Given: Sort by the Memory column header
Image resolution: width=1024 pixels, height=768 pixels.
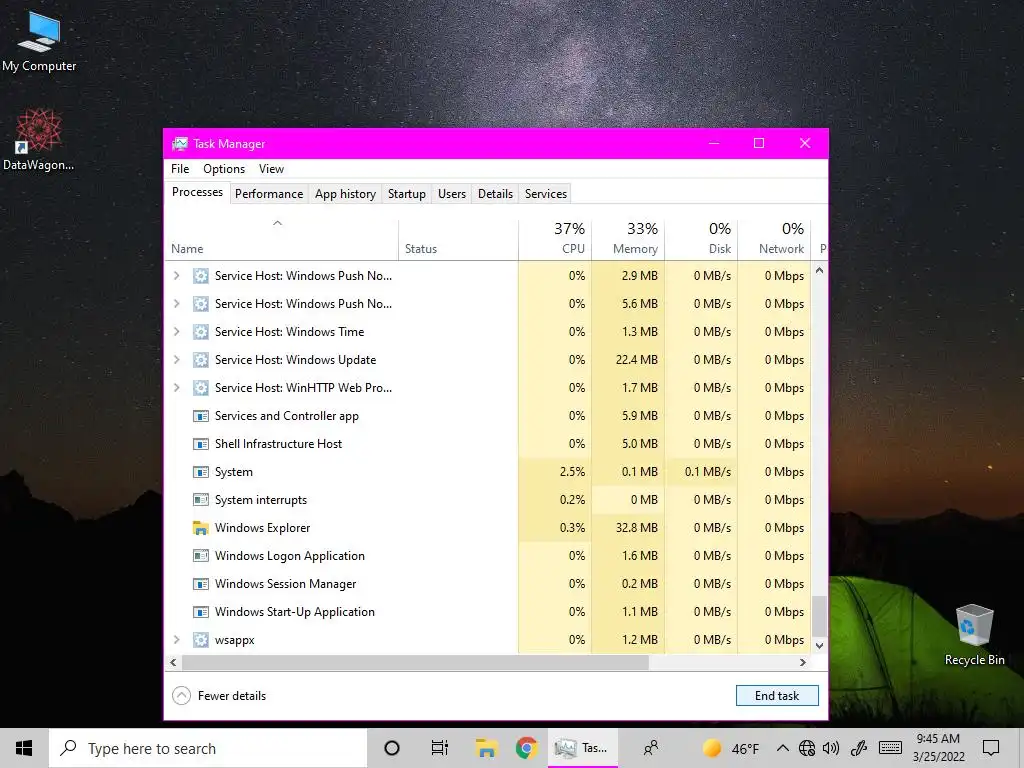Looking at the screenshot, I should (628, 240).
